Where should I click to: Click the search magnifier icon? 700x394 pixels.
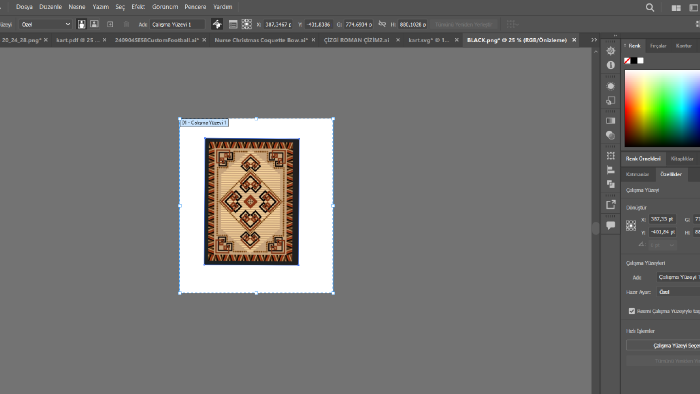[650, 8]
